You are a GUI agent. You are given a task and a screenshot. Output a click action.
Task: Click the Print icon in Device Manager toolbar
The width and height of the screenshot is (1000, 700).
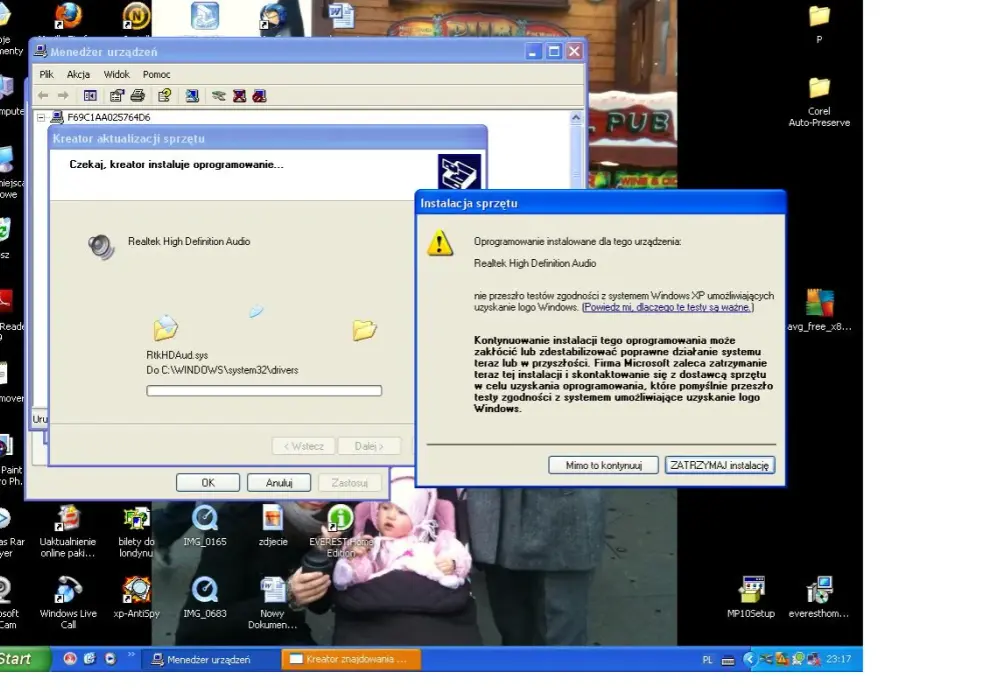pyautogui.click(x=138, y=96)
